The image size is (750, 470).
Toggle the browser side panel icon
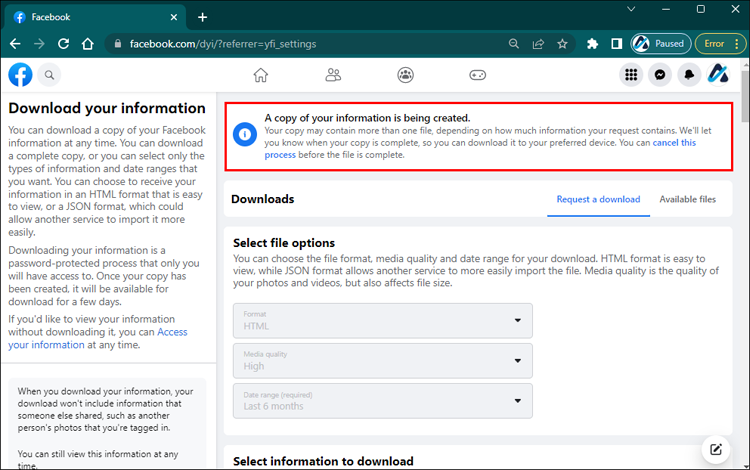point(617,44)
